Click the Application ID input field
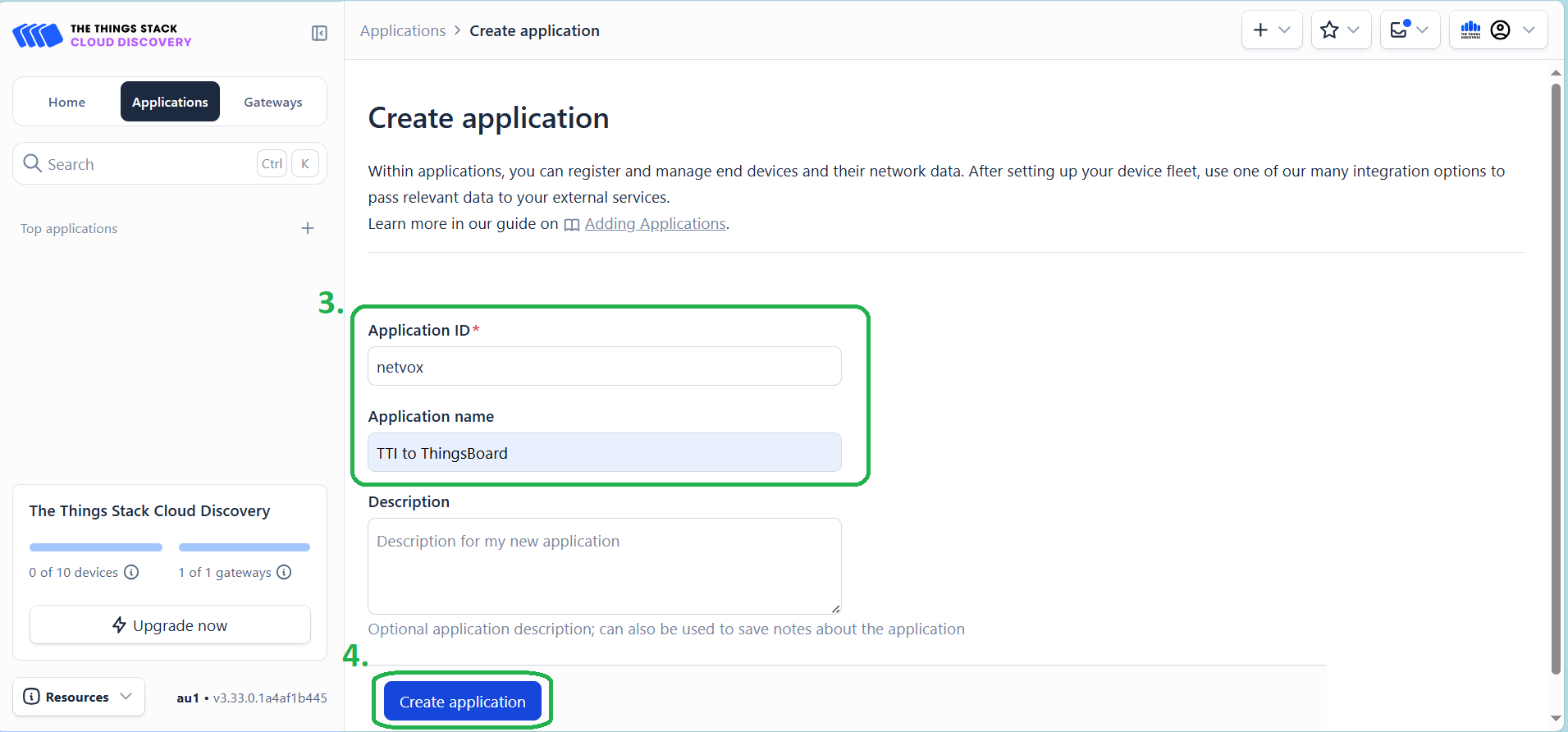Screen dimensions: 1568x732 [605, 366]
